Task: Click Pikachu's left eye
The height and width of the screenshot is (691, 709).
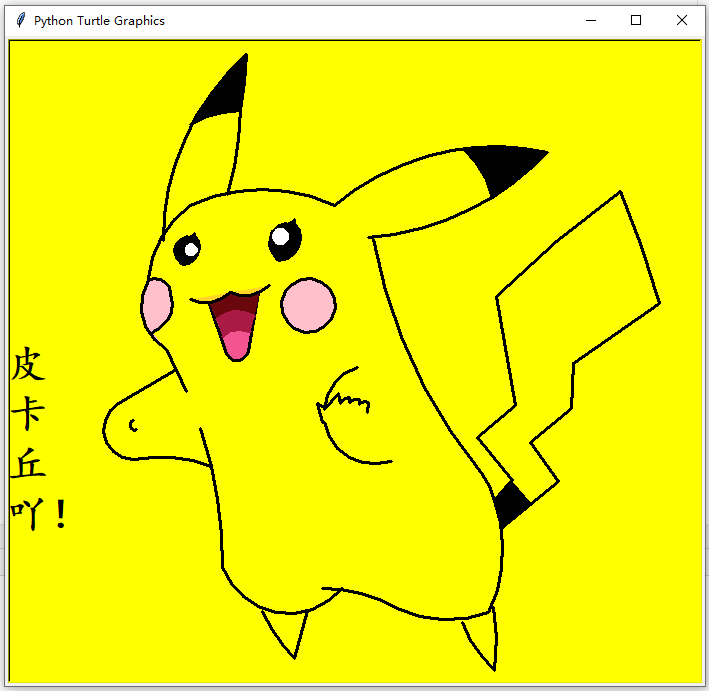Action: tap(187, 248)
